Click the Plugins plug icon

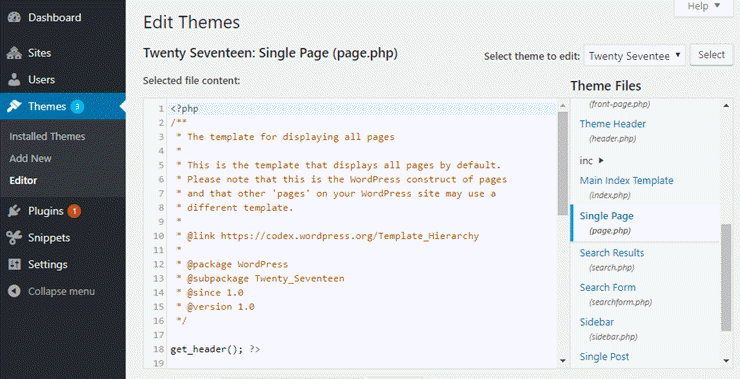tap(14, 211)
